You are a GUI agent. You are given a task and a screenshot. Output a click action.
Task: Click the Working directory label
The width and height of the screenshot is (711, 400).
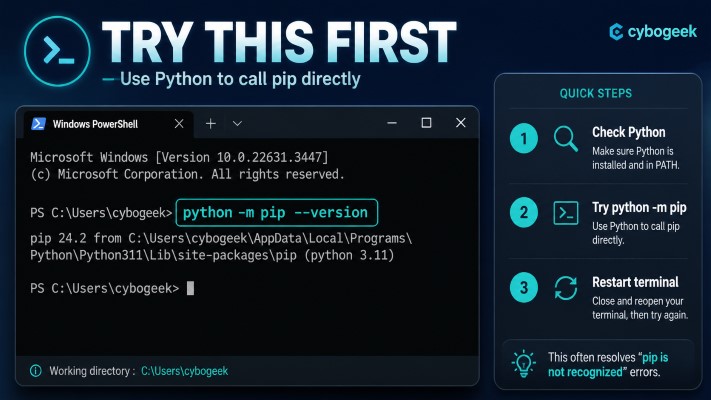(x=92, y=371)
